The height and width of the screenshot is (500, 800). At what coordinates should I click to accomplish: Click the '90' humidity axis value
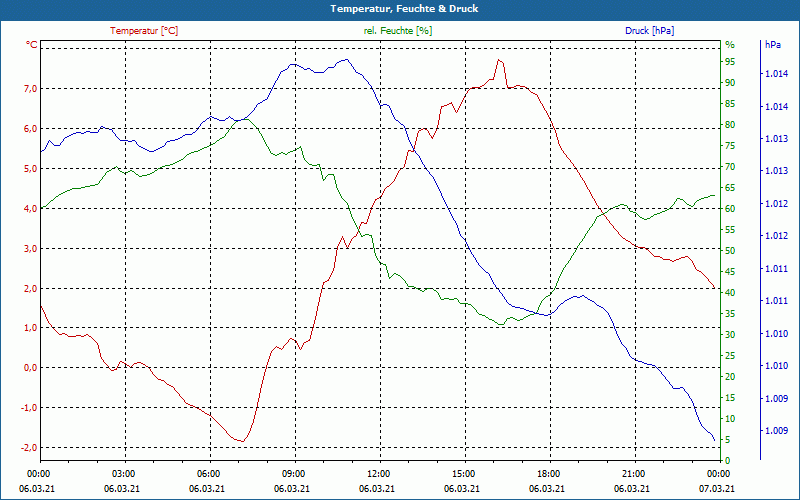[730, 83]
